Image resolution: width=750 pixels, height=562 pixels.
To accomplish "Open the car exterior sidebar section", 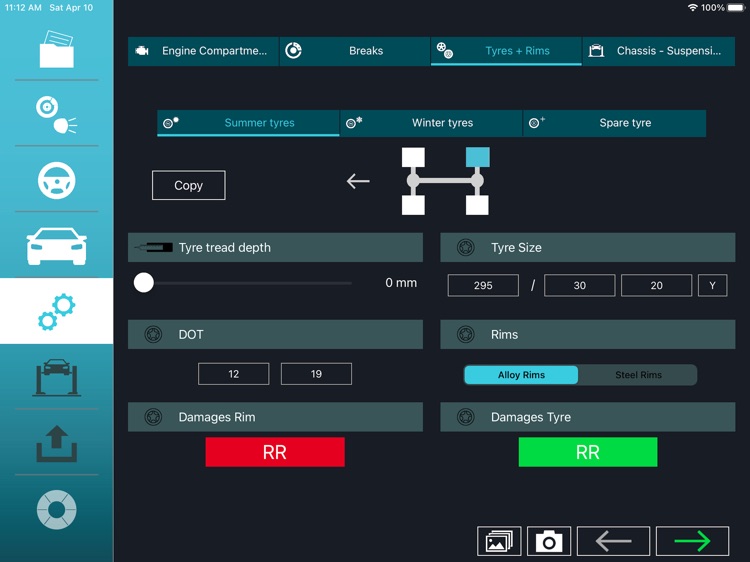I will click(56, 246).
